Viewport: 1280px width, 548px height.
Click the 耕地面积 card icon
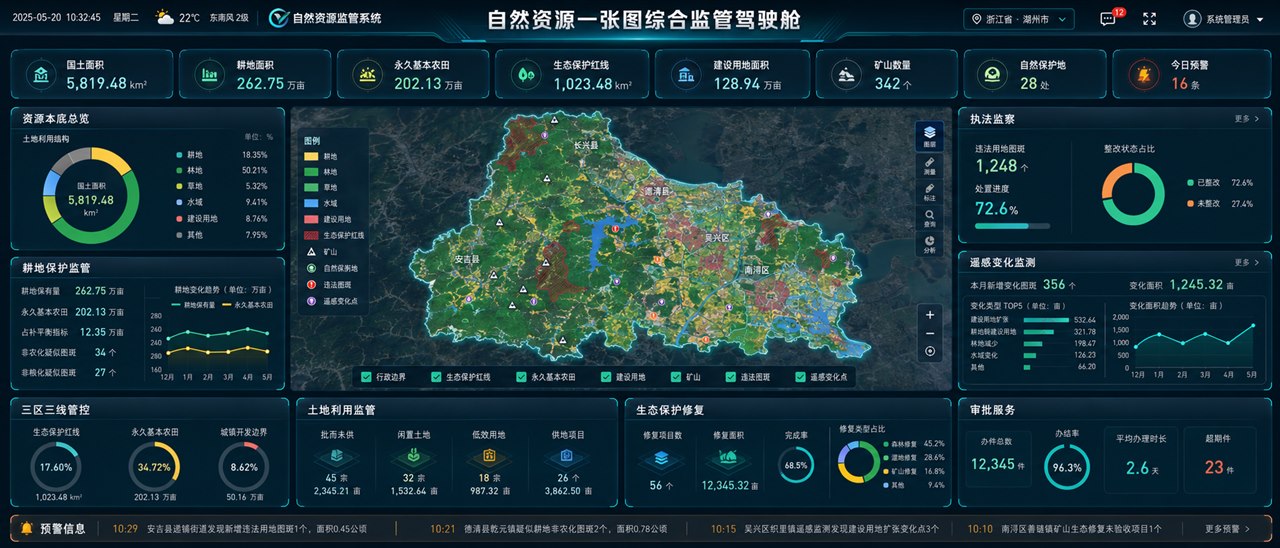[x=210, y=75]
